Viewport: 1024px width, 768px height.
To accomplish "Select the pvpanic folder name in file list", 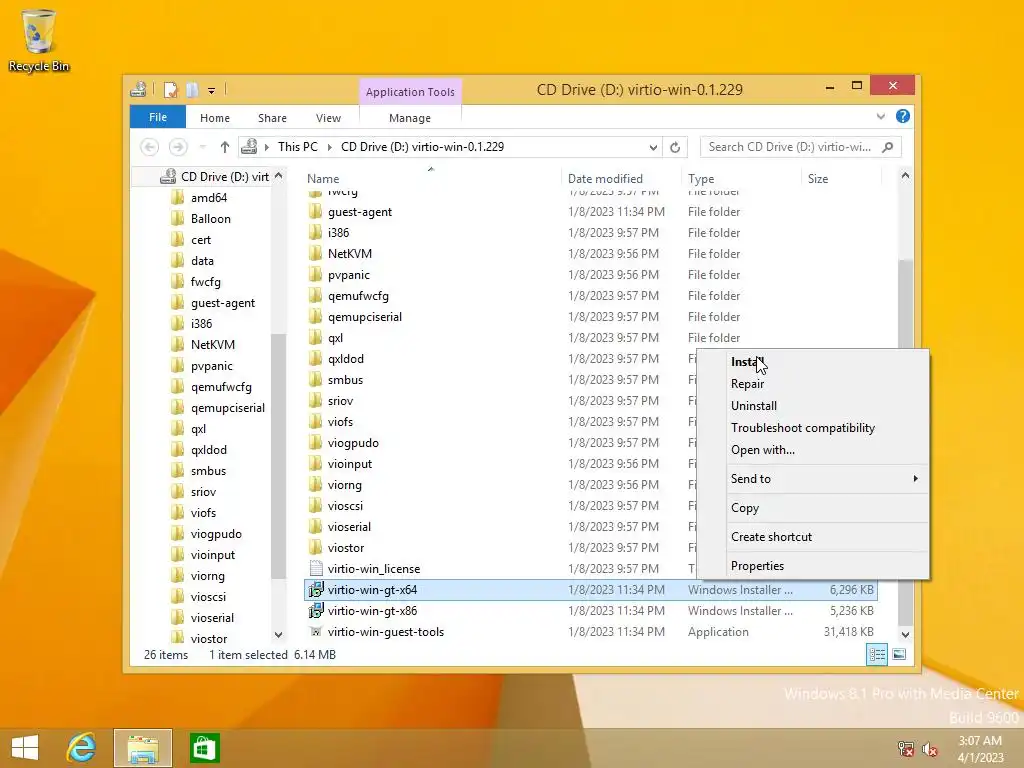I will [349, 275].
